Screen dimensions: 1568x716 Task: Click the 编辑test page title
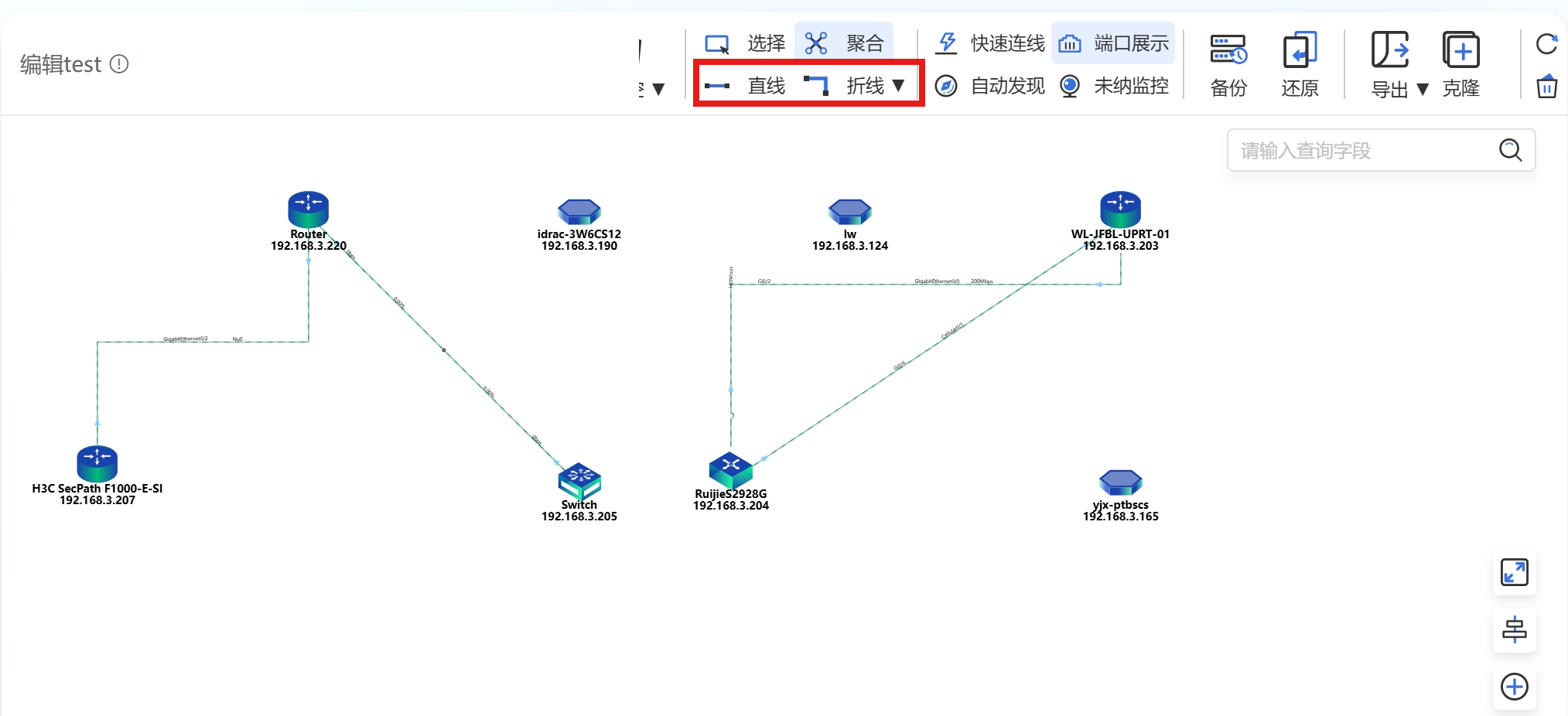click(60, 64)
